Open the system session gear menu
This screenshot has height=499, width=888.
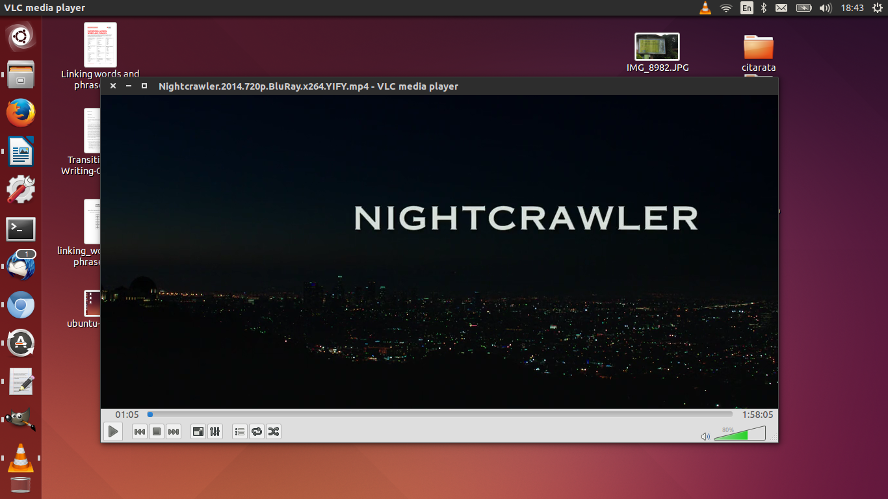(x=877, y=8)
